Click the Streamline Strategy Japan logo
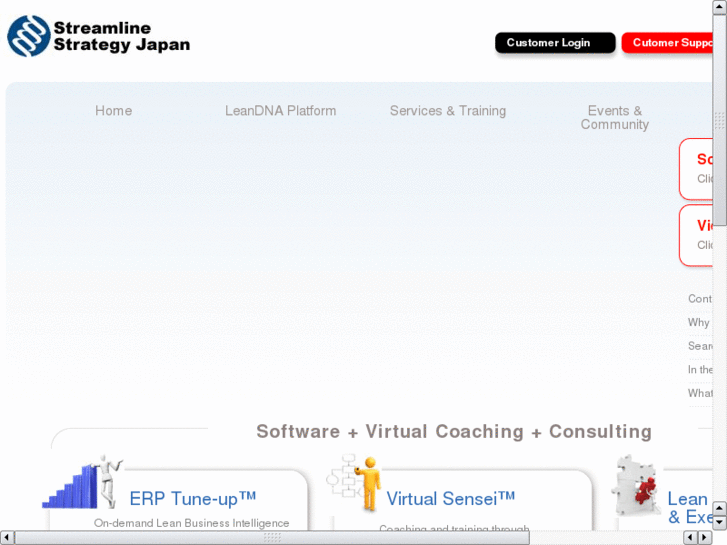The height and width of the screenshot is (545, 727). [98, 36]
